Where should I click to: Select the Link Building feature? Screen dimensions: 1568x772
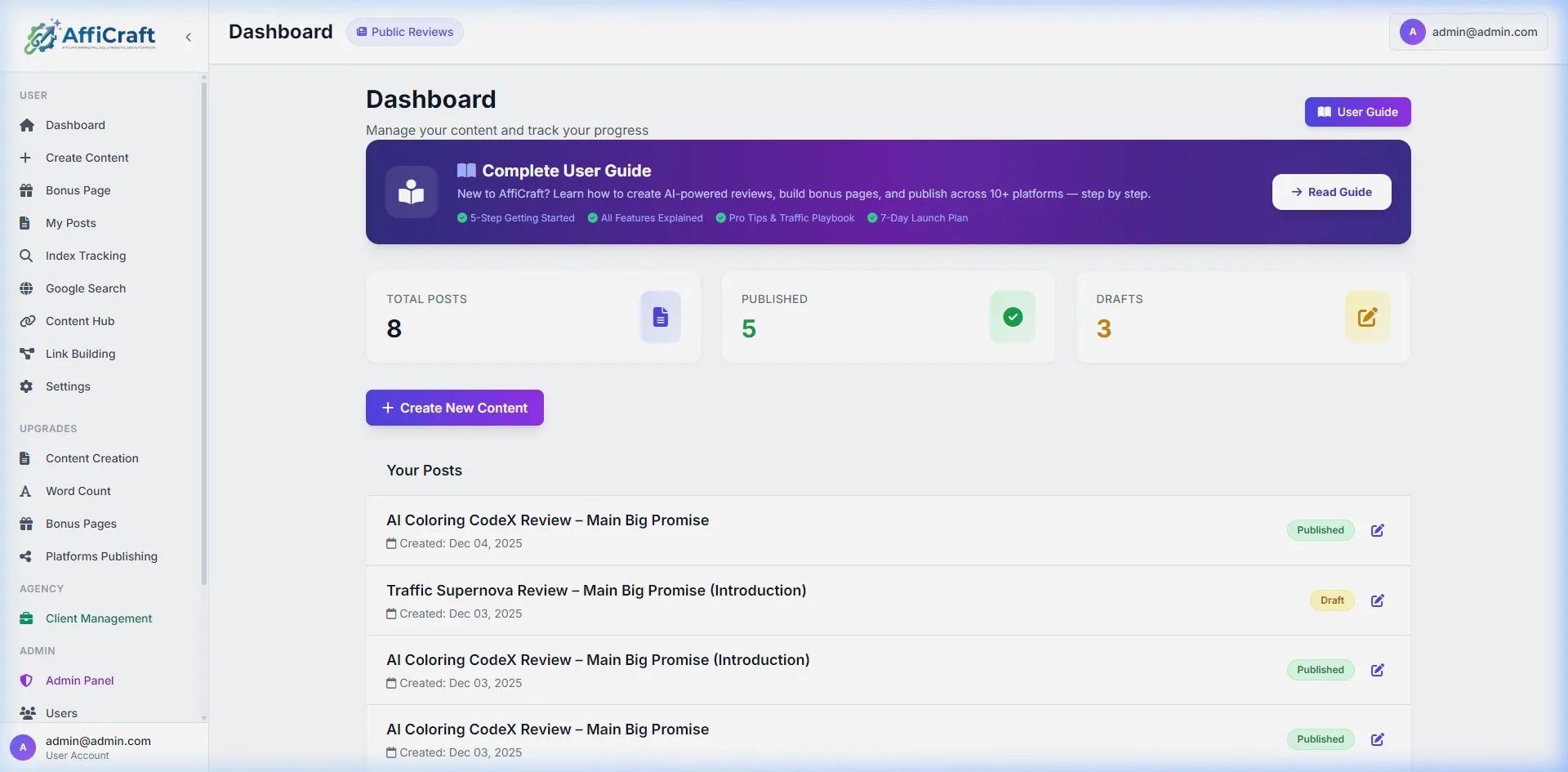(80, 353)
